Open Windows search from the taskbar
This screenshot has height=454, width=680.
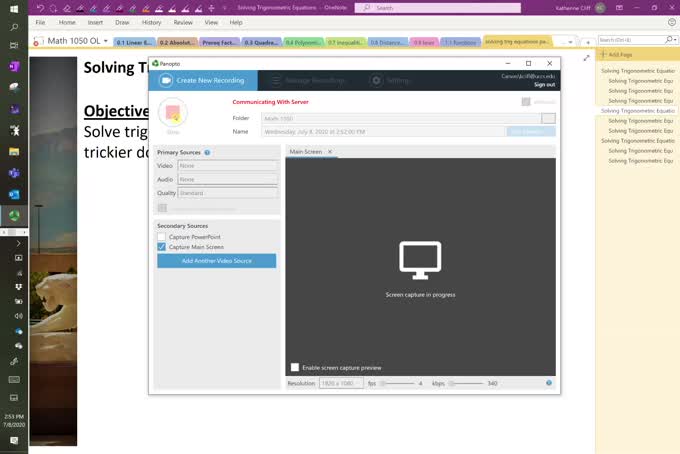[14, 28]
